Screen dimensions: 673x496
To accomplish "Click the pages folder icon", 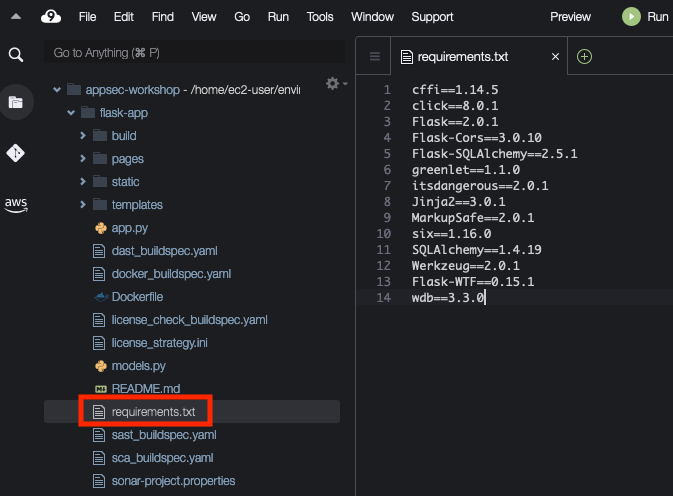I will coord(100,159).
